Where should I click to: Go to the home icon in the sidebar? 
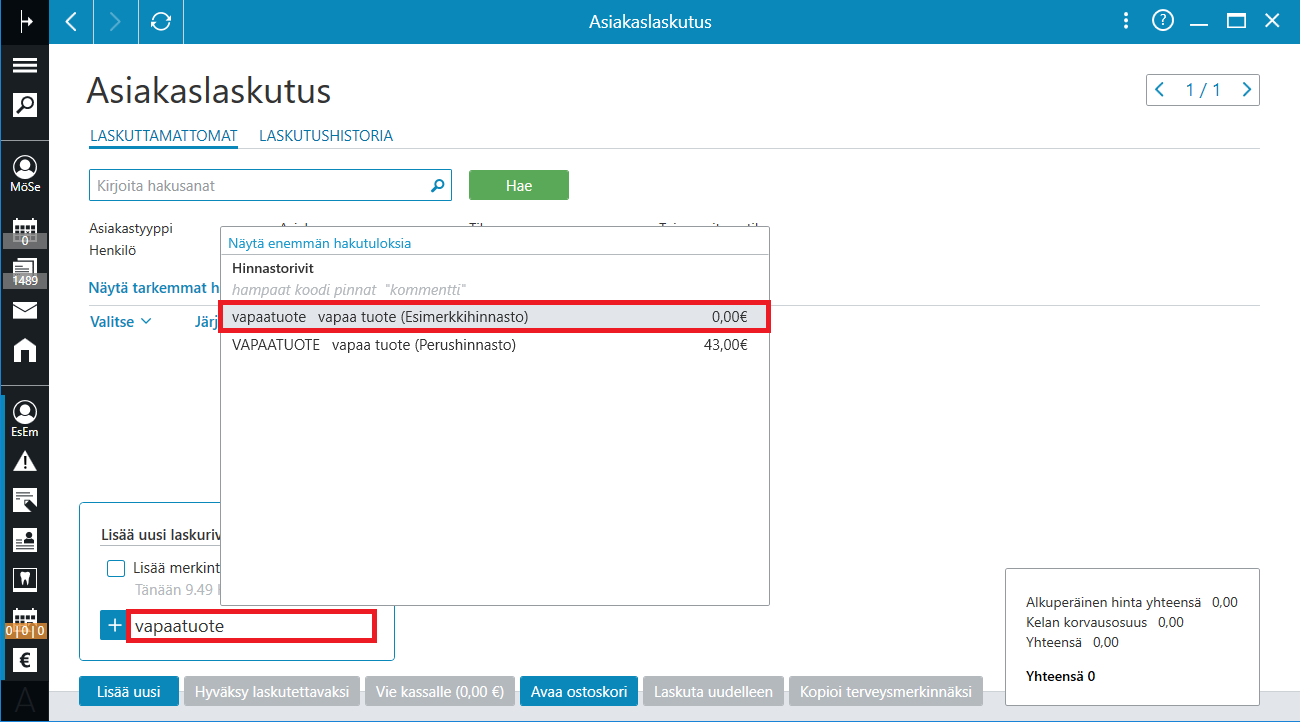click(24, 349)
